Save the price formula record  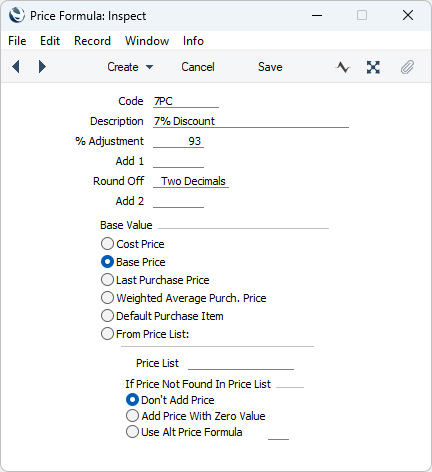coord(270,67)
